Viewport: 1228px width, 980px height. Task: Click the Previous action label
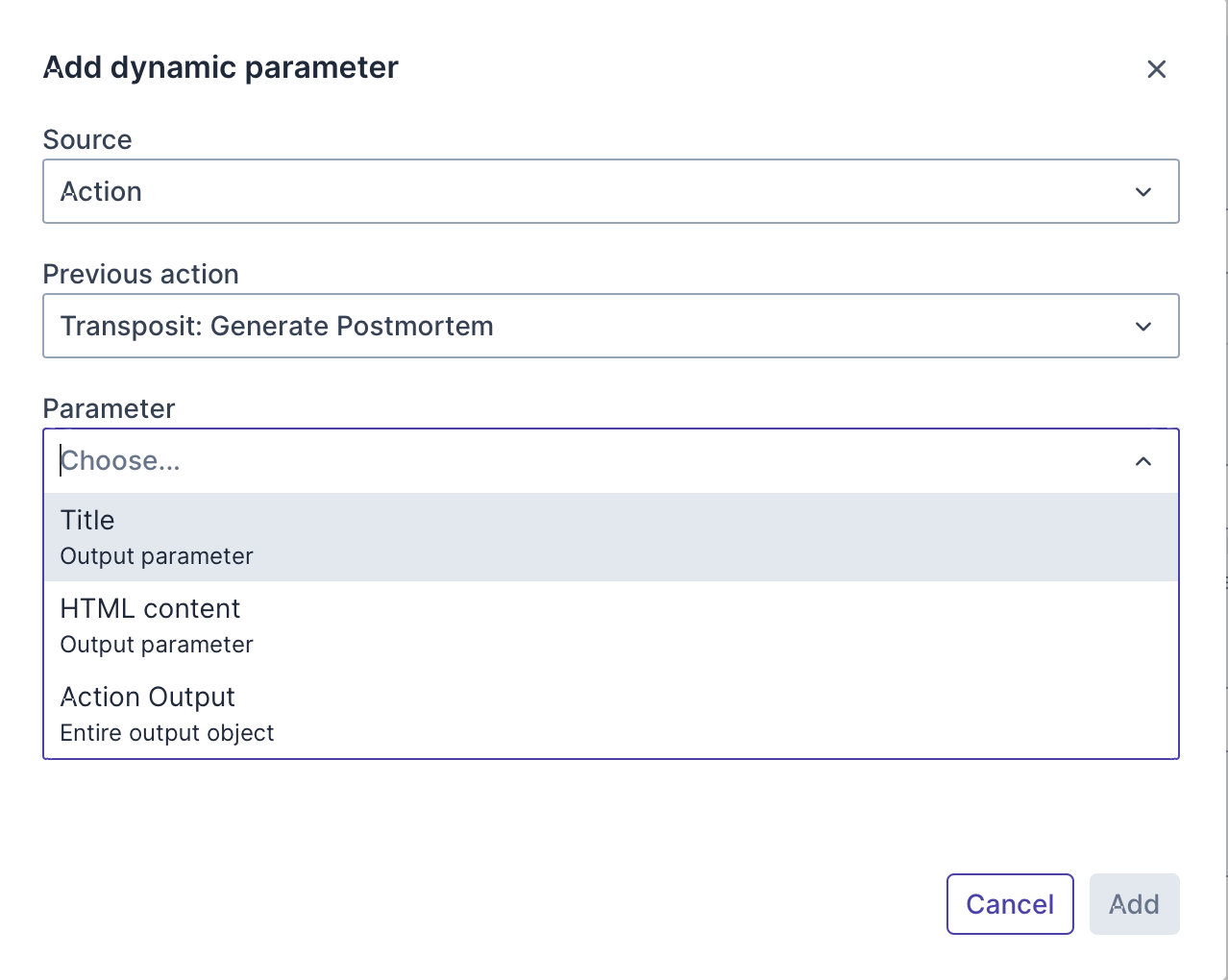(140, 275)
